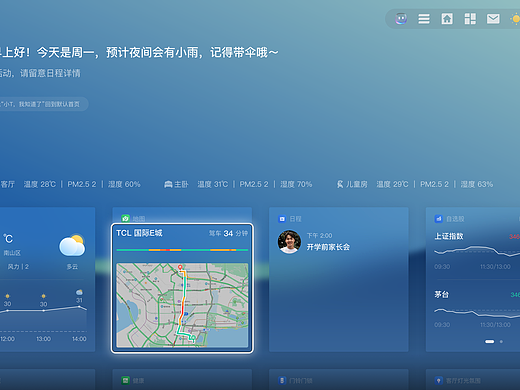Screen dimensions: 520x390
Task: Click the 14:00 forecast point on weather chart
Action: (x=79, y=306)
